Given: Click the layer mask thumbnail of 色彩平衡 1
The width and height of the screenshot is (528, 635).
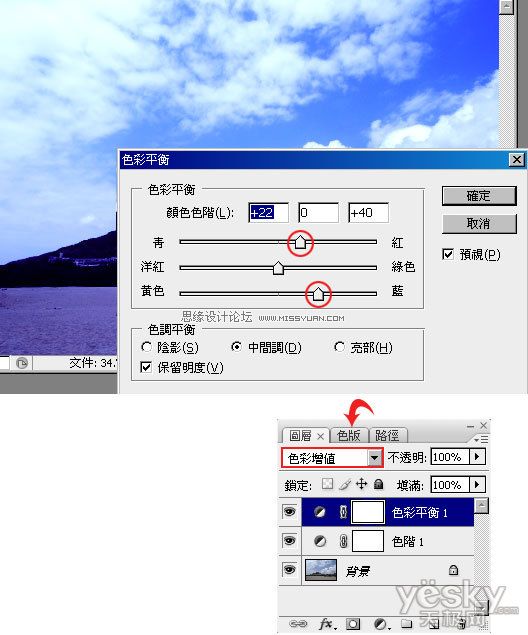Looking at the screenshot, I should click(x=368, y=512).
